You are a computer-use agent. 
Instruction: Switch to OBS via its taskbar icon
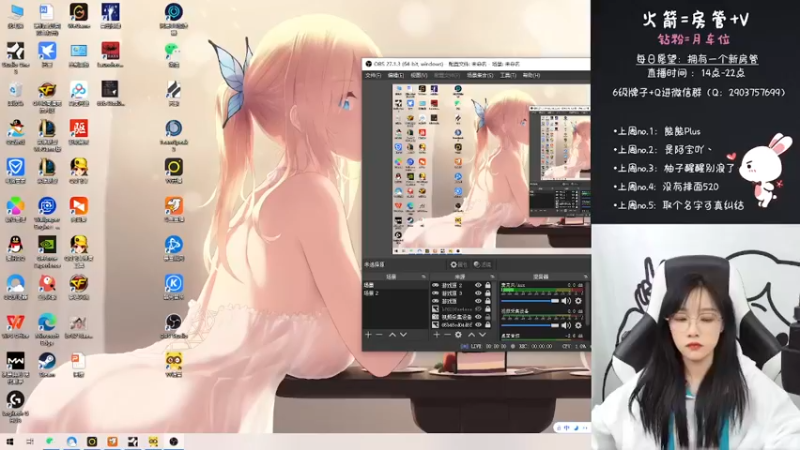pos(173,442)
